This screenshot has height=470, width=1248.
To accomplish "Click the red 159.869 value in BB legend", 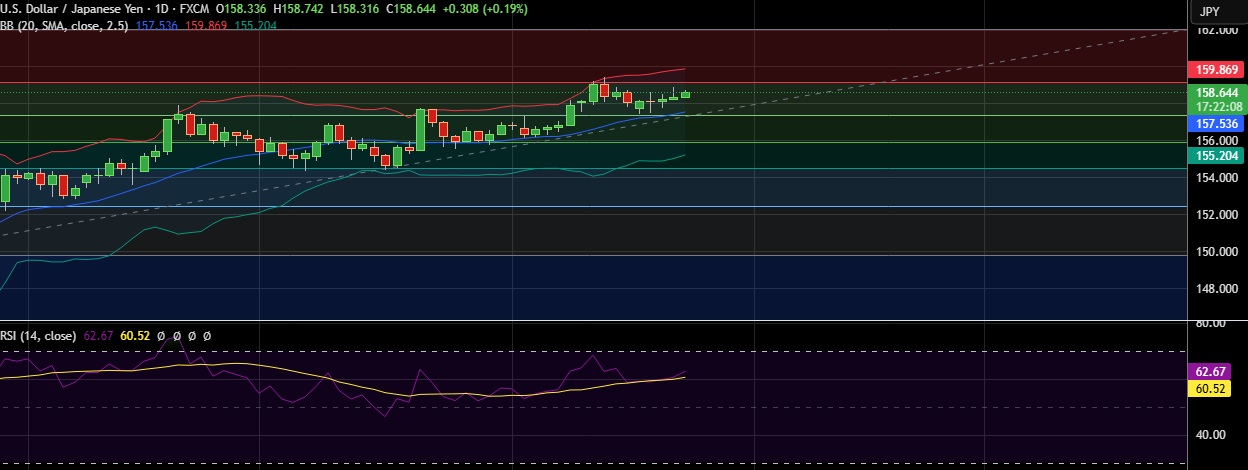I will pos(205,25).
